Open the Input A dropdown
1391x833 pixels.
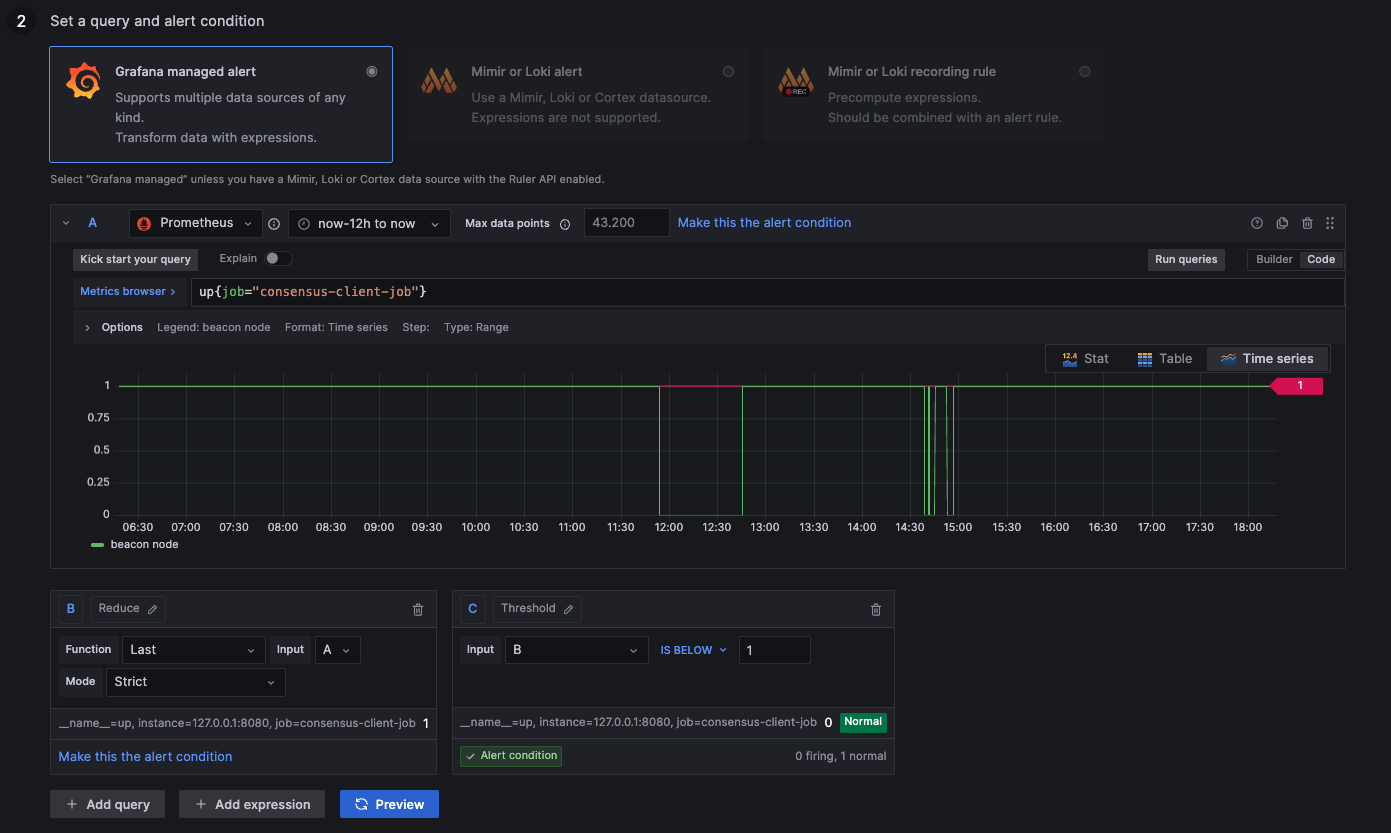click(338, 650)
